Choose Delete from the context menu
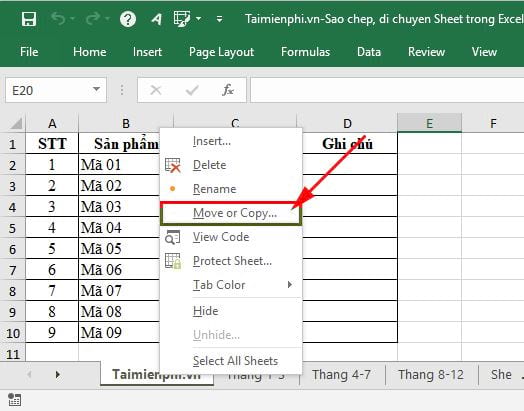The height and width of the screenshot is (411, 524). click(x=231, y=165)
